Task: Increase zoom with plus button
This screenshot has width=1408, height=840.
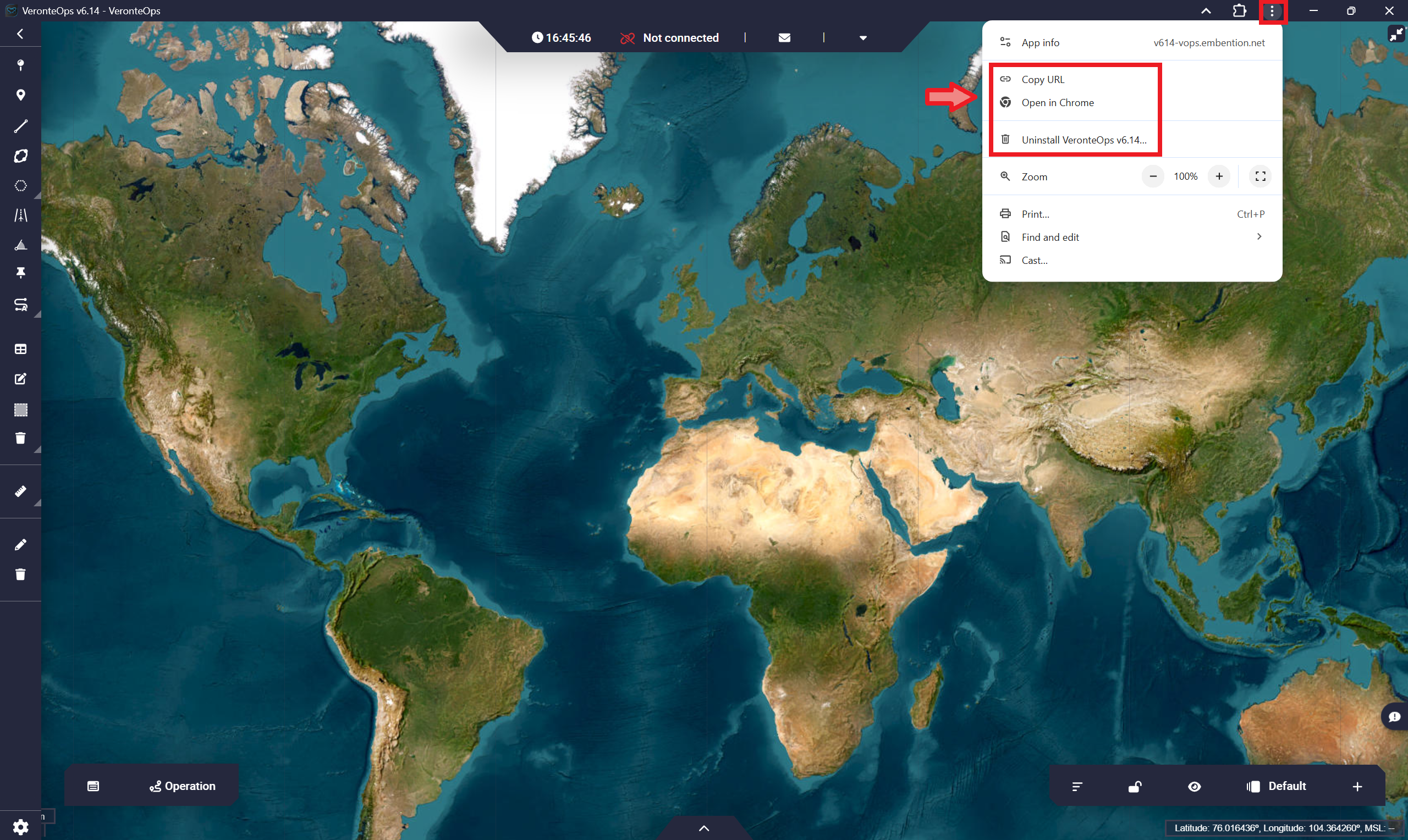Action: pos(1219,176)
